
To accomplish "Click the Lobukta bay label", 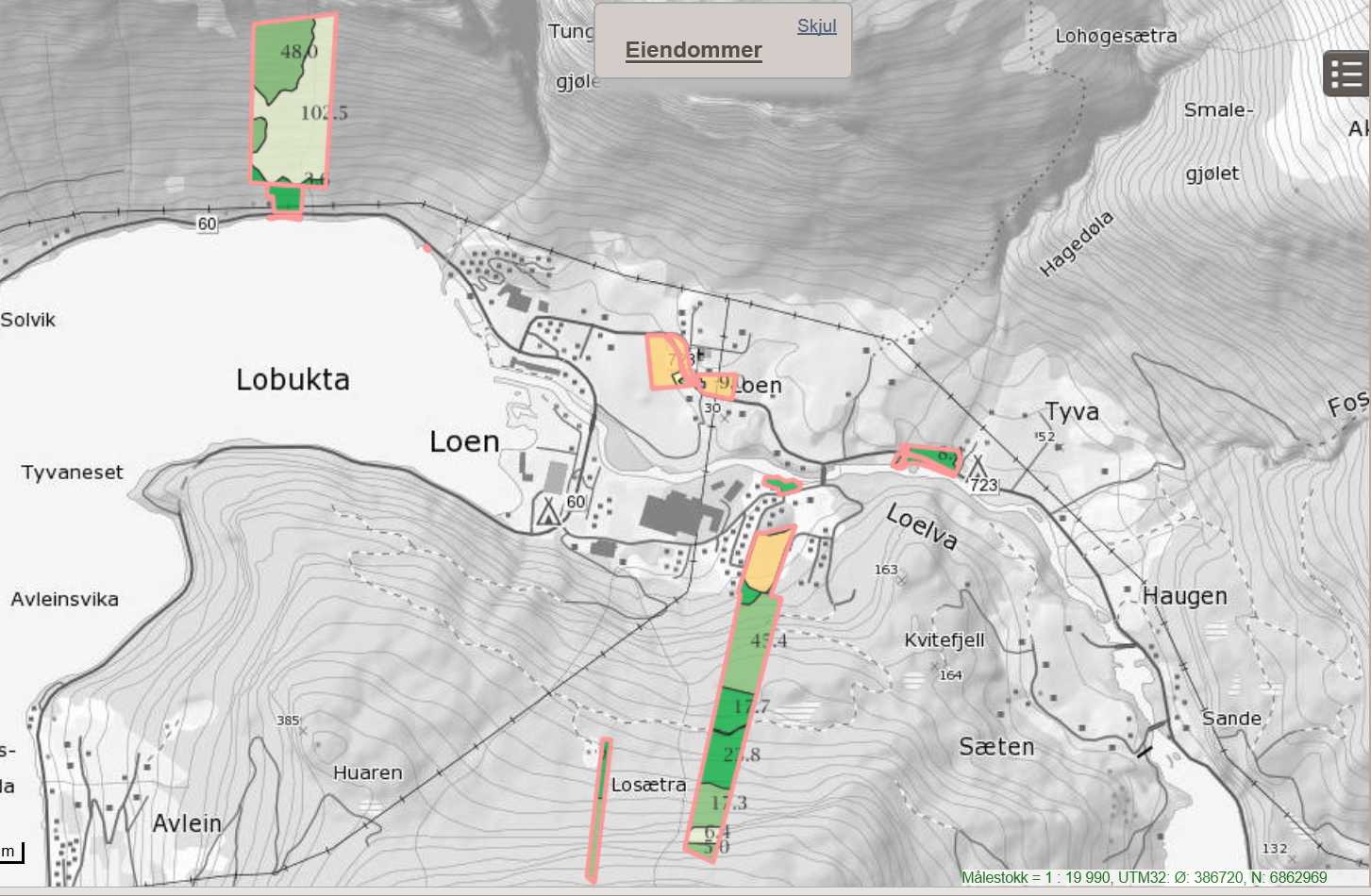I will pyautogui.click(x=293, y=379).
